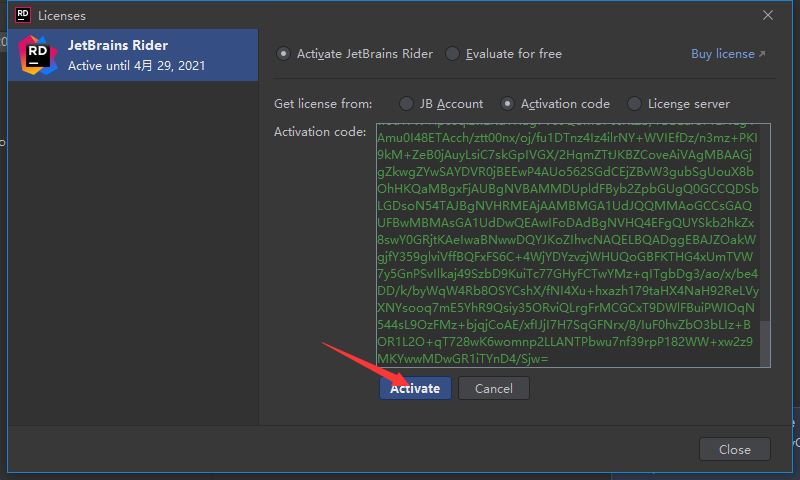Click the 'Active until 4月 29, 2021' text

click(x=137, y=66)
